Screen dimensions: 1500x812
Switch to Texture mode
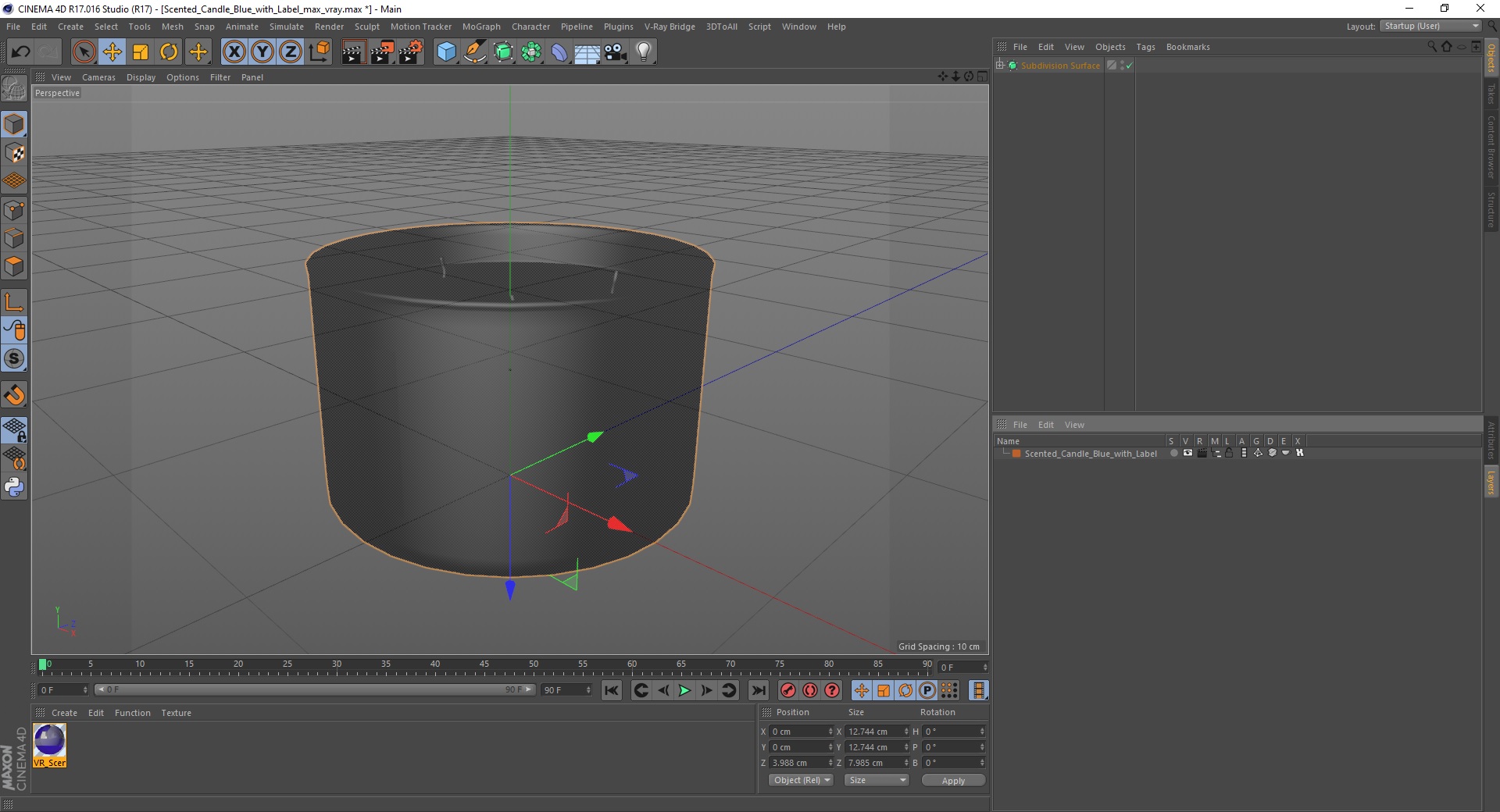[x=14, y=153]
